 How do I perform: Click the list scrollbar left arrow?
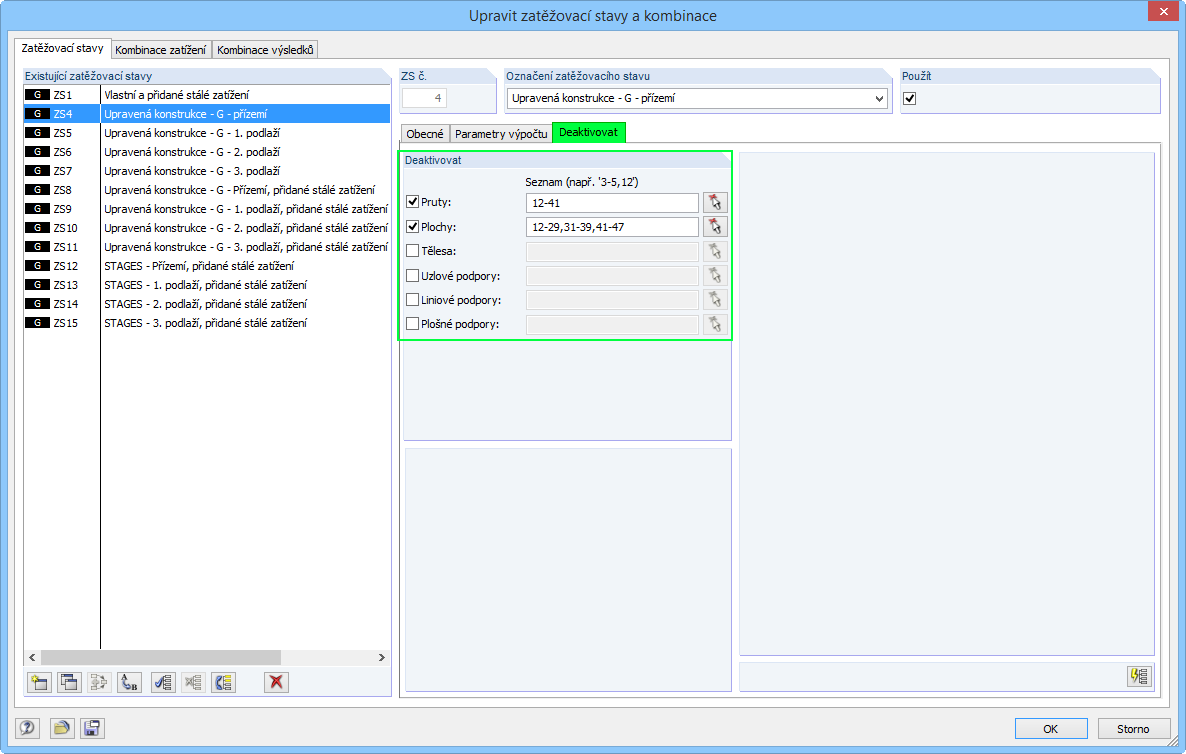click(32, 657)
